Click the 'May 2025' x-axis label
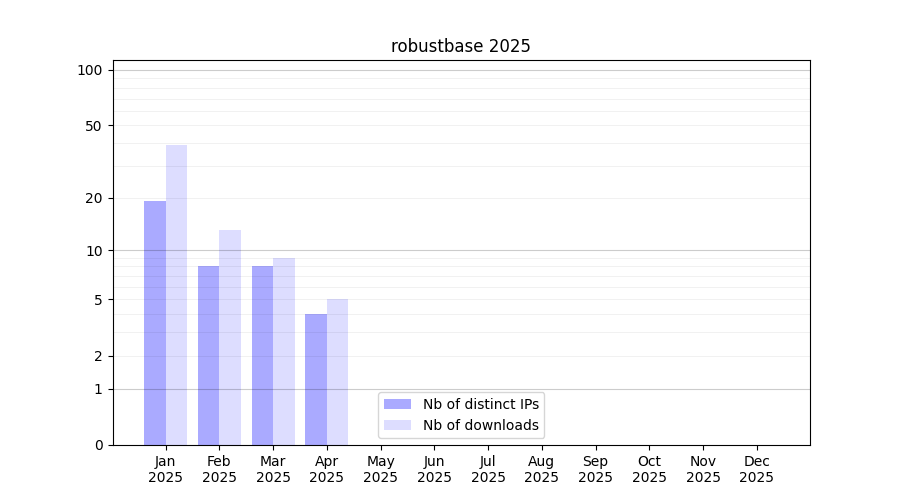 tap(380, 469)
